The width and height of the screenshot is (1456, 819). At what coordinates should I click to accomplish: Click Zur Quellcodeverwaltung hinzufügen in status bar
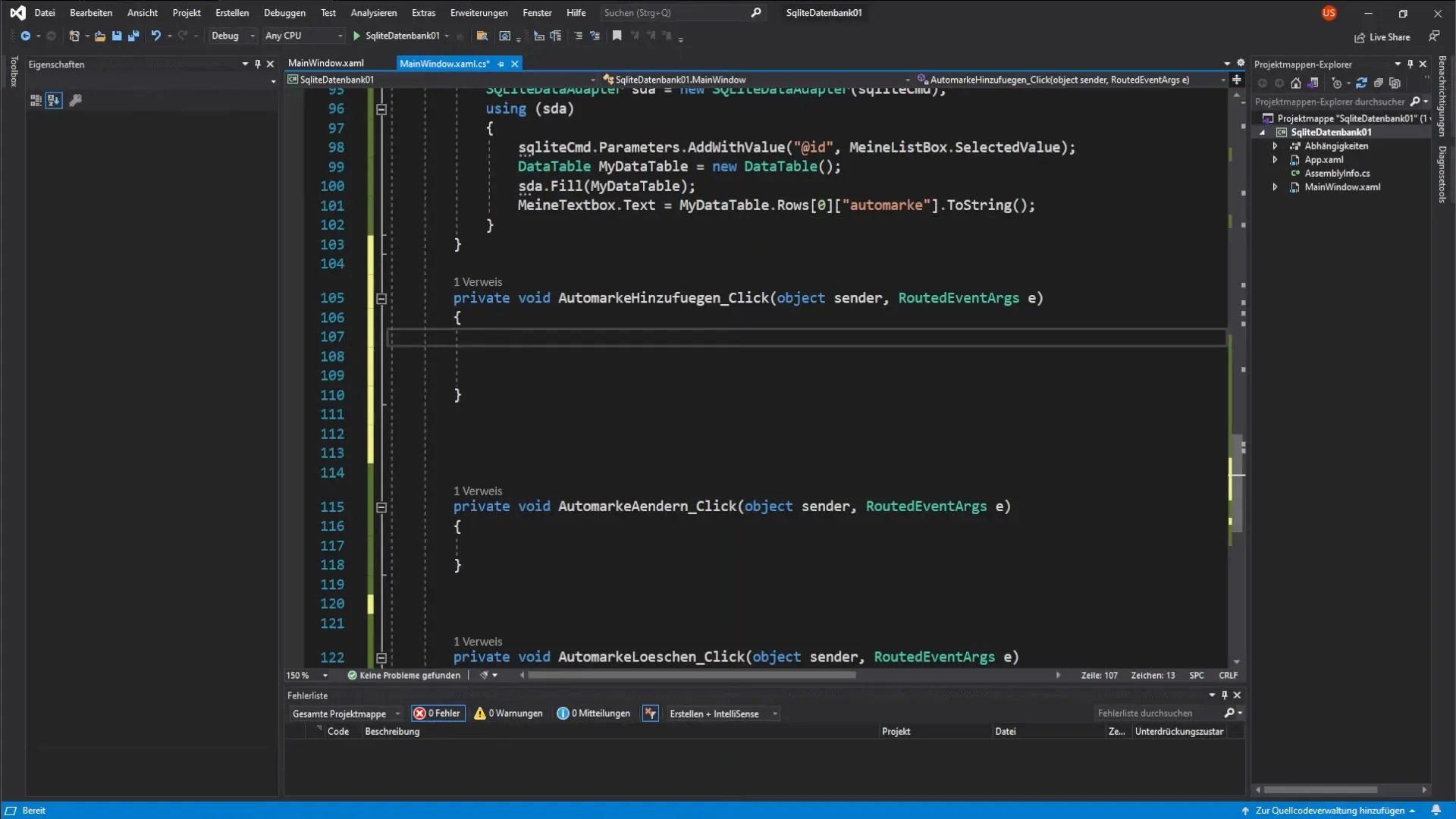[x=1329, y=811]
